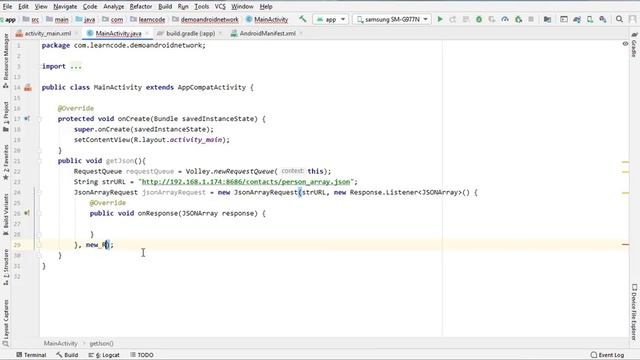Open the Build tool window at bottom
Image resolution: width=640 pixels, height=360 pixels.
click(x=67, y=355)
